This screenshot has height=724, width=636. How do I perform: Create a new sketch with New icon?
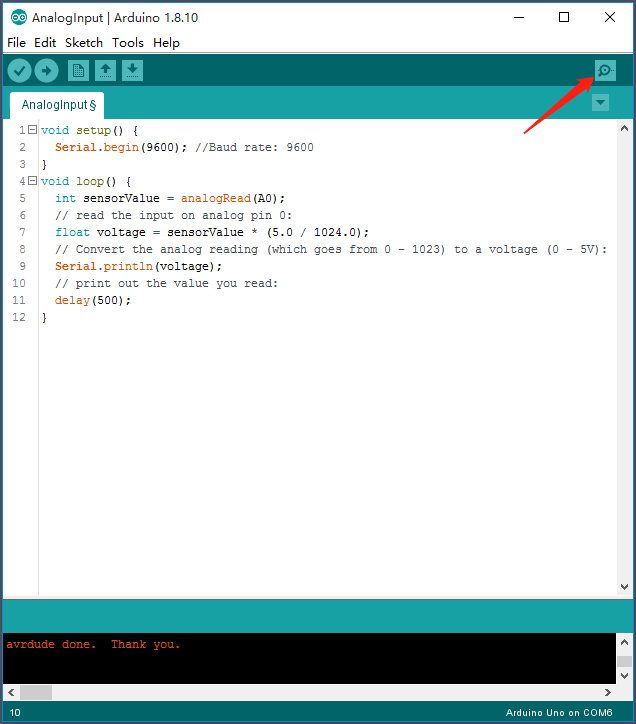(x=78, y=71)
